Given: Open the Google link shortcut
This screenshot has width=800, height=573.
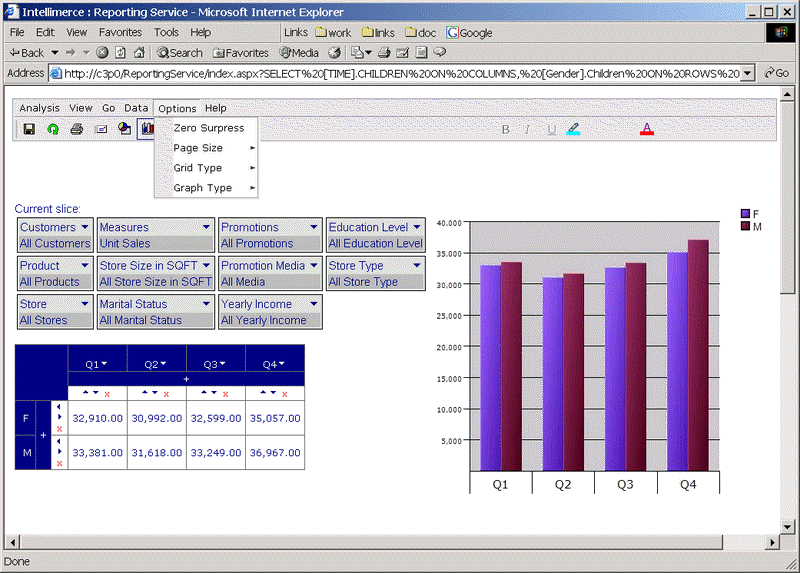Looking at the screenshot, I should point(469,33).
